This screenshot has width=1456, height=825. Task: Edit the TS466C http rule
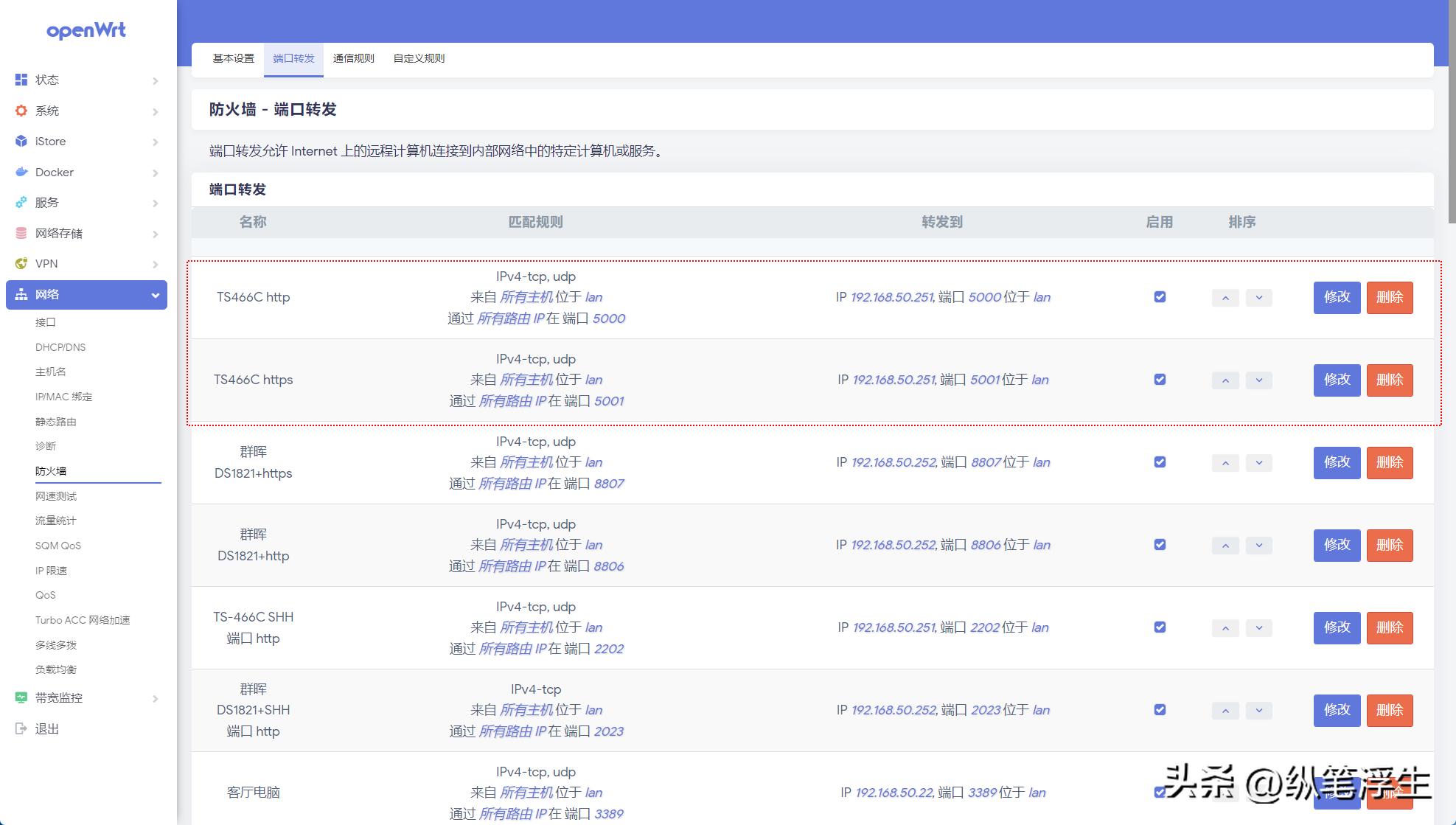pos(1336,297)
